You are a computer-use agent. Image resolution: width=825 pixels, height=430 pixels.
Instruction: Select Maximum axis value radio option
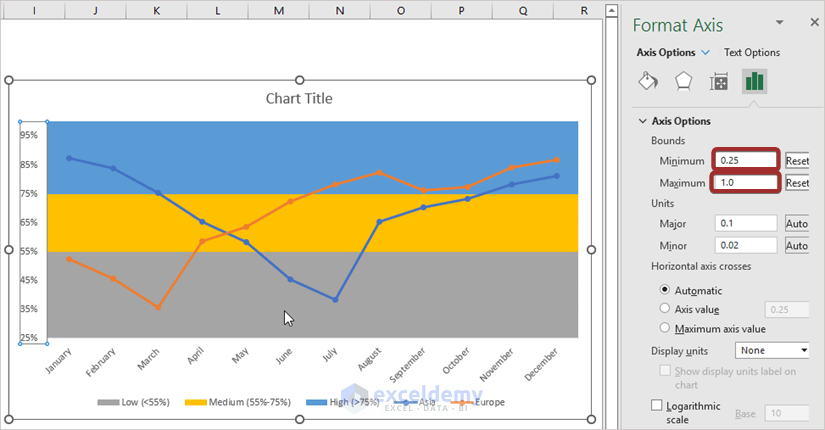[665, 328]
